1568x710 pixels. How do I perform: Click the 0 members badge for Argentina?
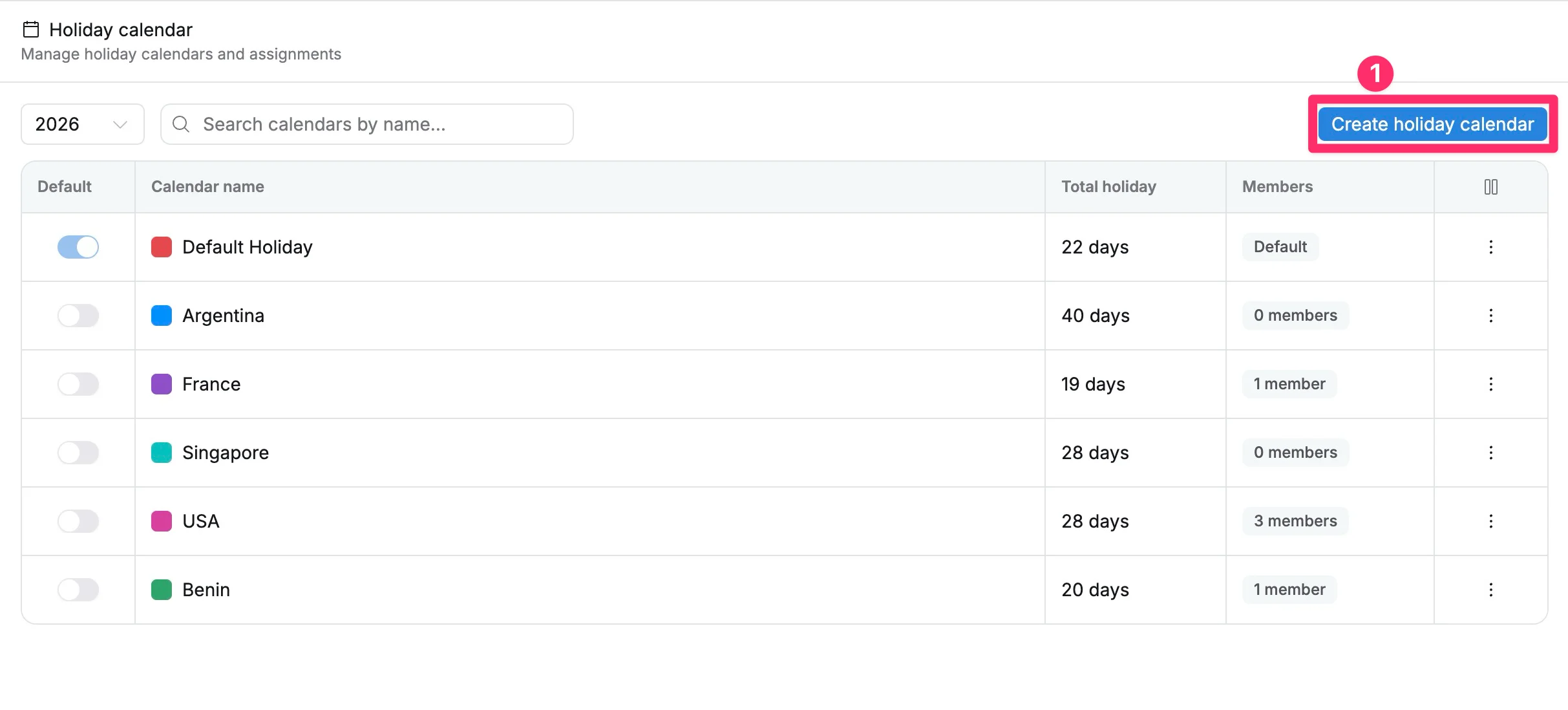1295,316
